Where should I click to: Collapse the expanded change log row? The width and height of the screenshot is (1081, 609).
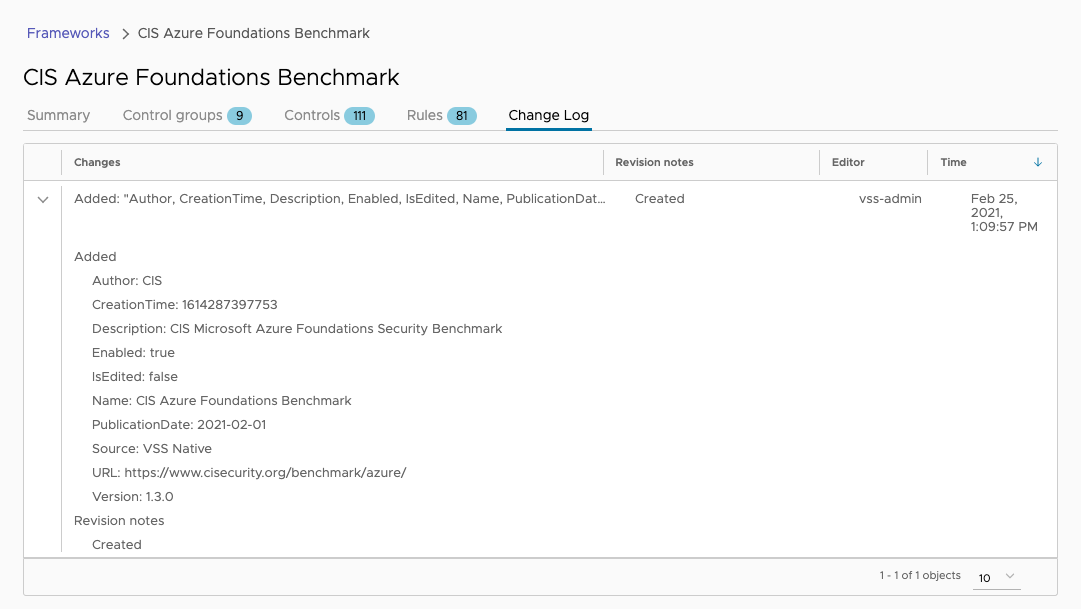point(43,200)
